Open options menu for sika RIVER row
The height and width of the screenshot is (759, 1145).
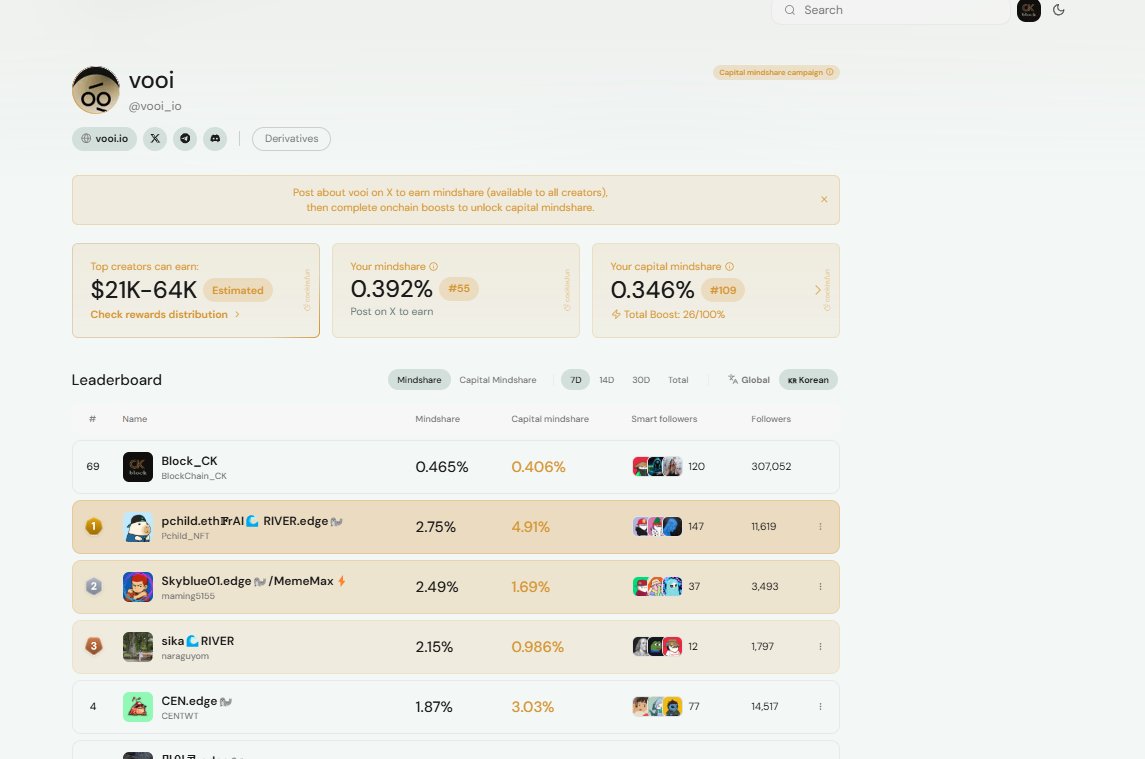(x=820, y=647)
